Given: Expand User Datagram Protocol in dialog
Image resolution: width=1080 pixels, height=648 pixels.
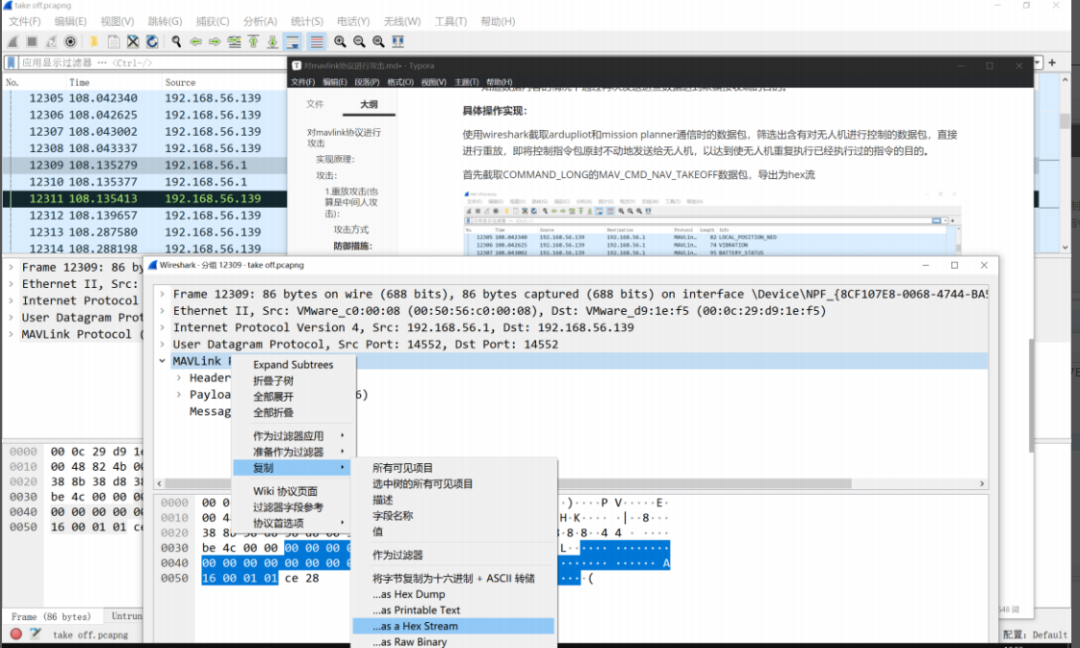Looking at the screenshot, I should (x=163, y=344).
